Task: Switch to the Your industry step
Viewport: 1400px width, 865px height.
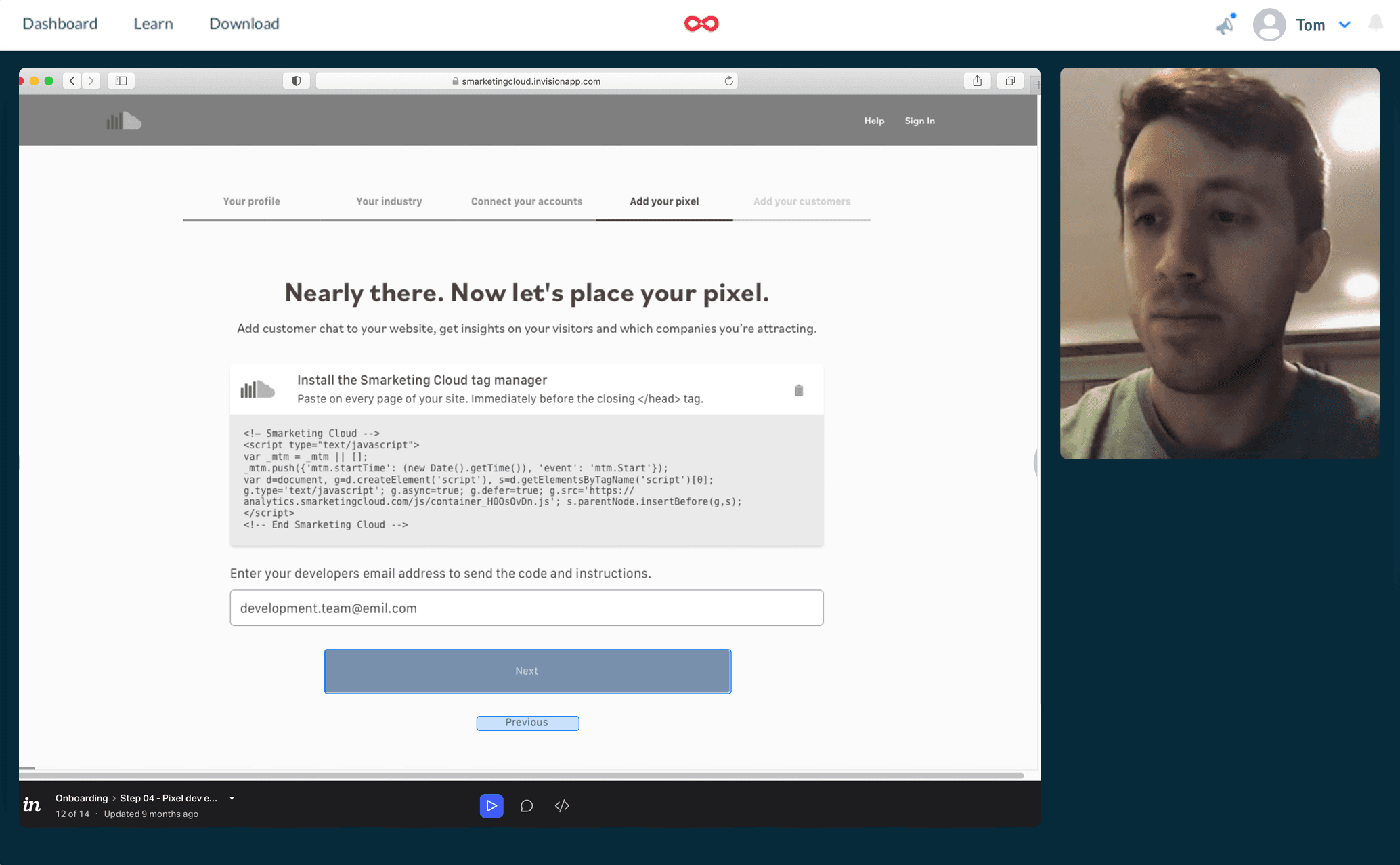Action: [x=389, y=201]
